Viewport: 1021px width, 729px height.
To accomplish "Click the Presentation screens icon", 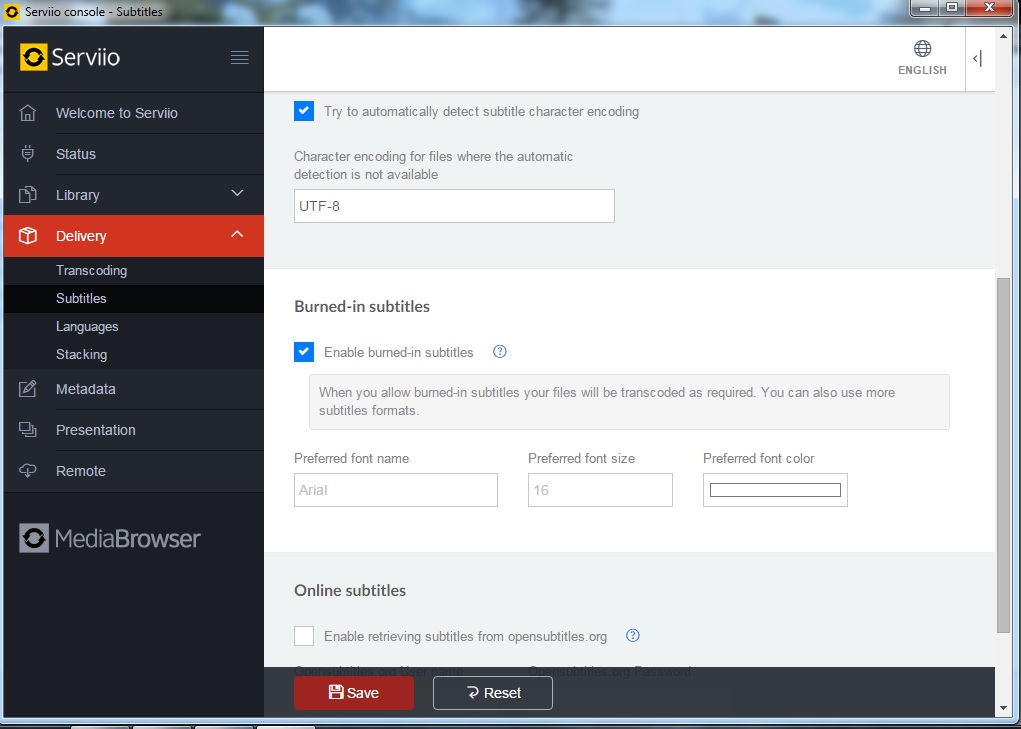I will click(28, 430).
